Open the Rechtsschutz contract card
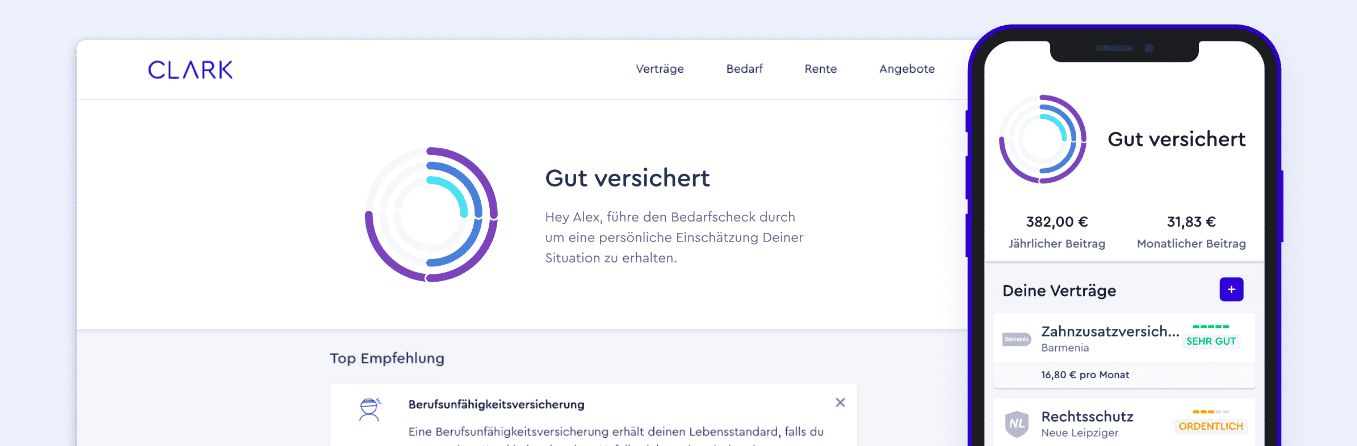 point(1124,422)
